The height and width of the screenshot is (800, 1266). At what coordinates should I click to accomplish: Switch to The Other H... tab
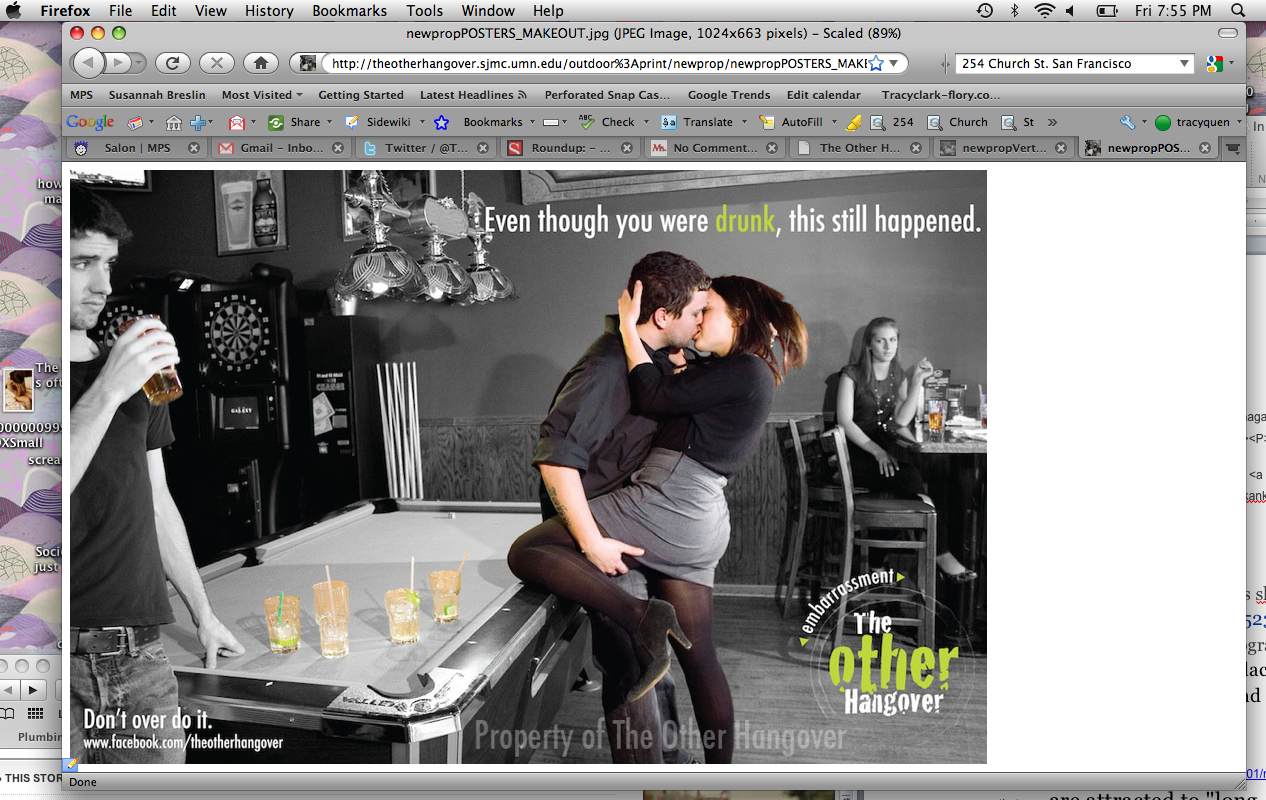tap(859, 148)
